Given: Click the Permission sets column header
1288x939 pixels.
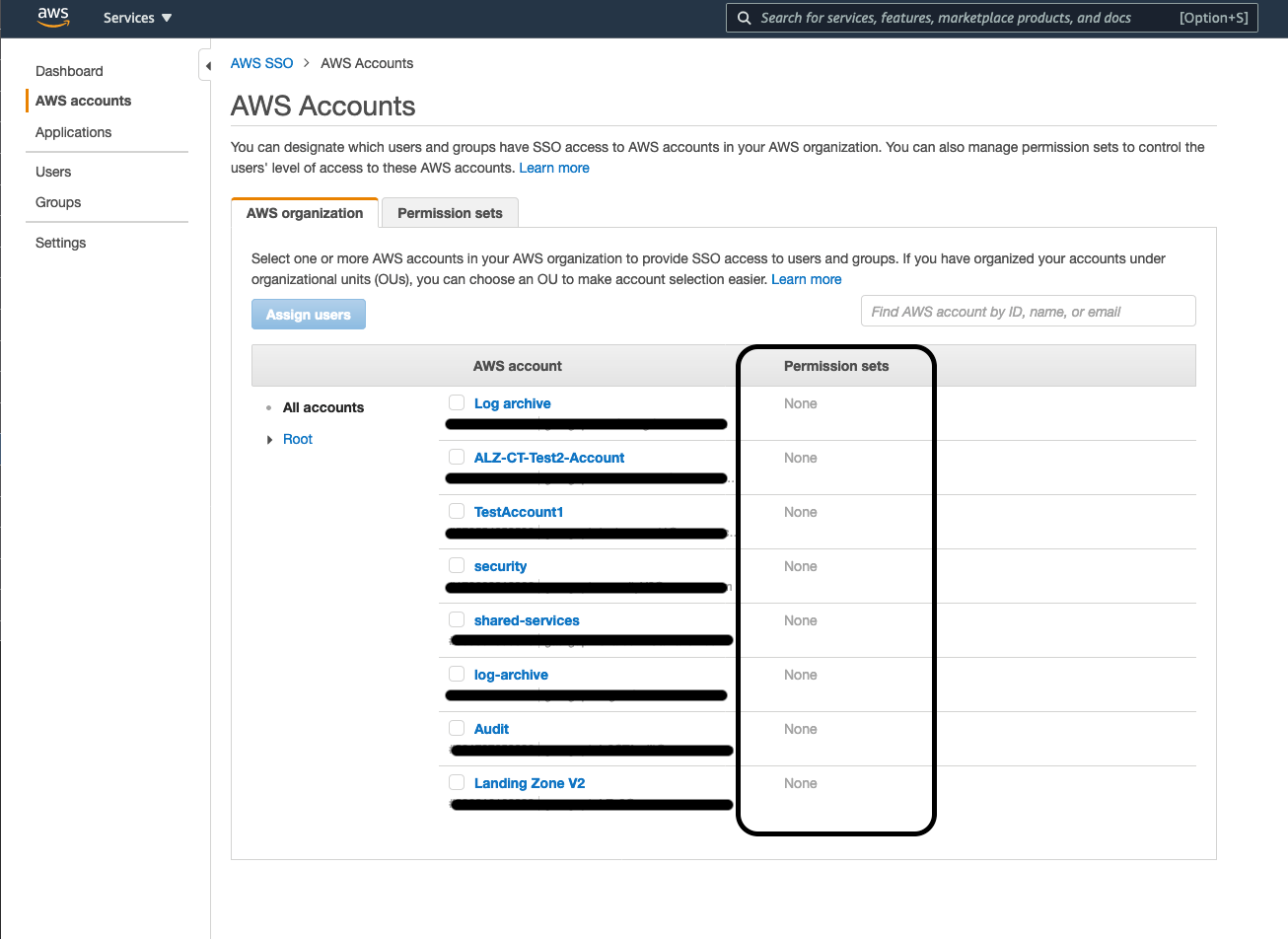Looking at the screenshot, I should (x=836, y=366).
